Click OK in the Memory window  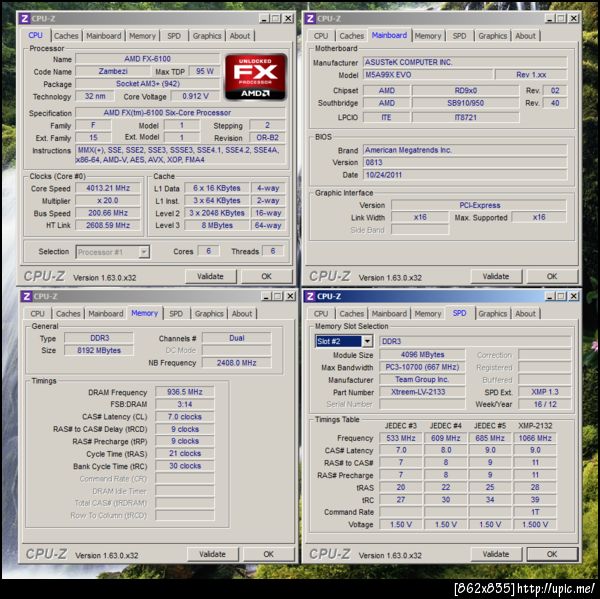point(269,554)
